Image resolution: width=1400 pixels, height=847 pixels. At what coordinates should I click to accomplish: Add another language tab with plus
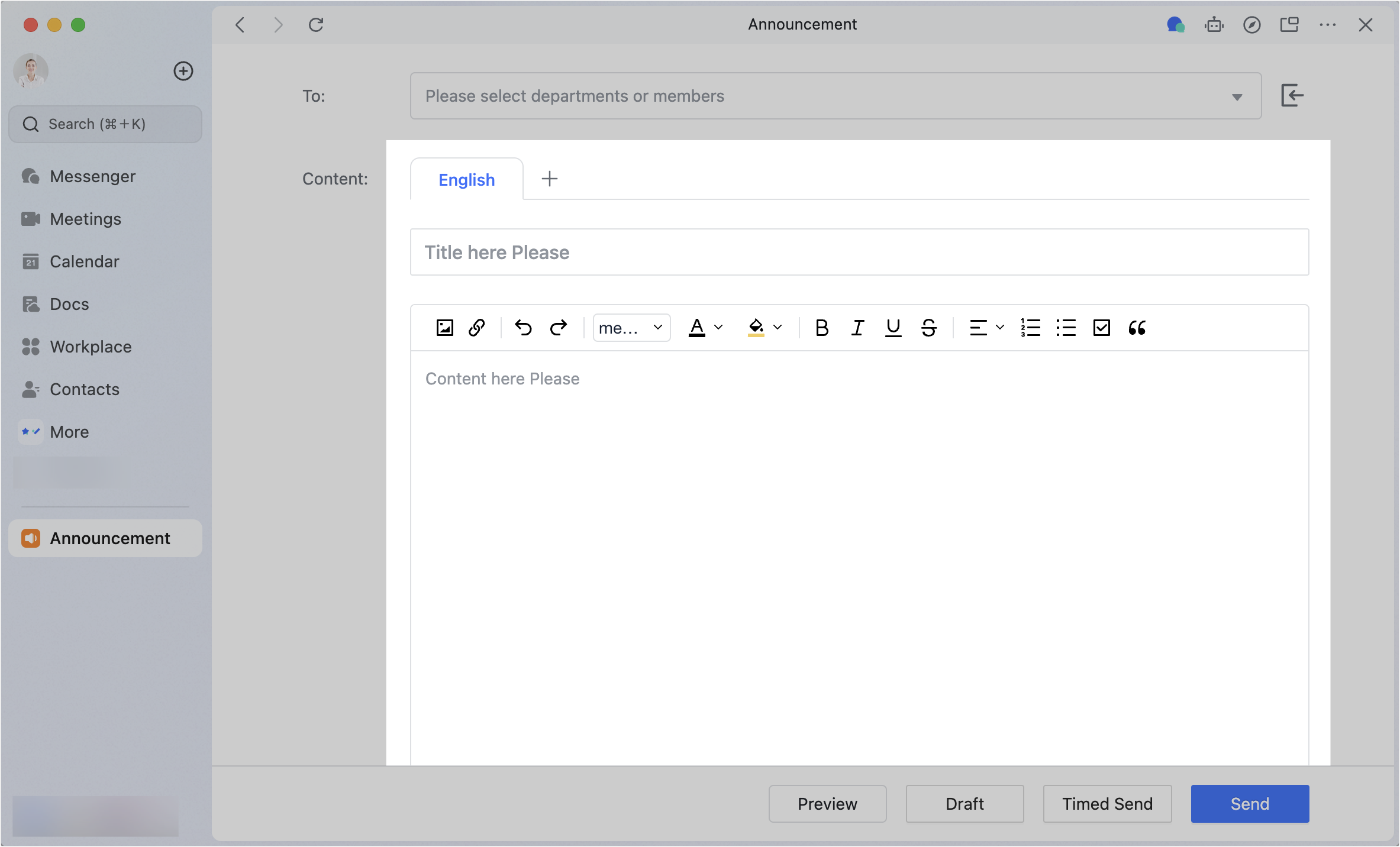(x=550, y=179)
